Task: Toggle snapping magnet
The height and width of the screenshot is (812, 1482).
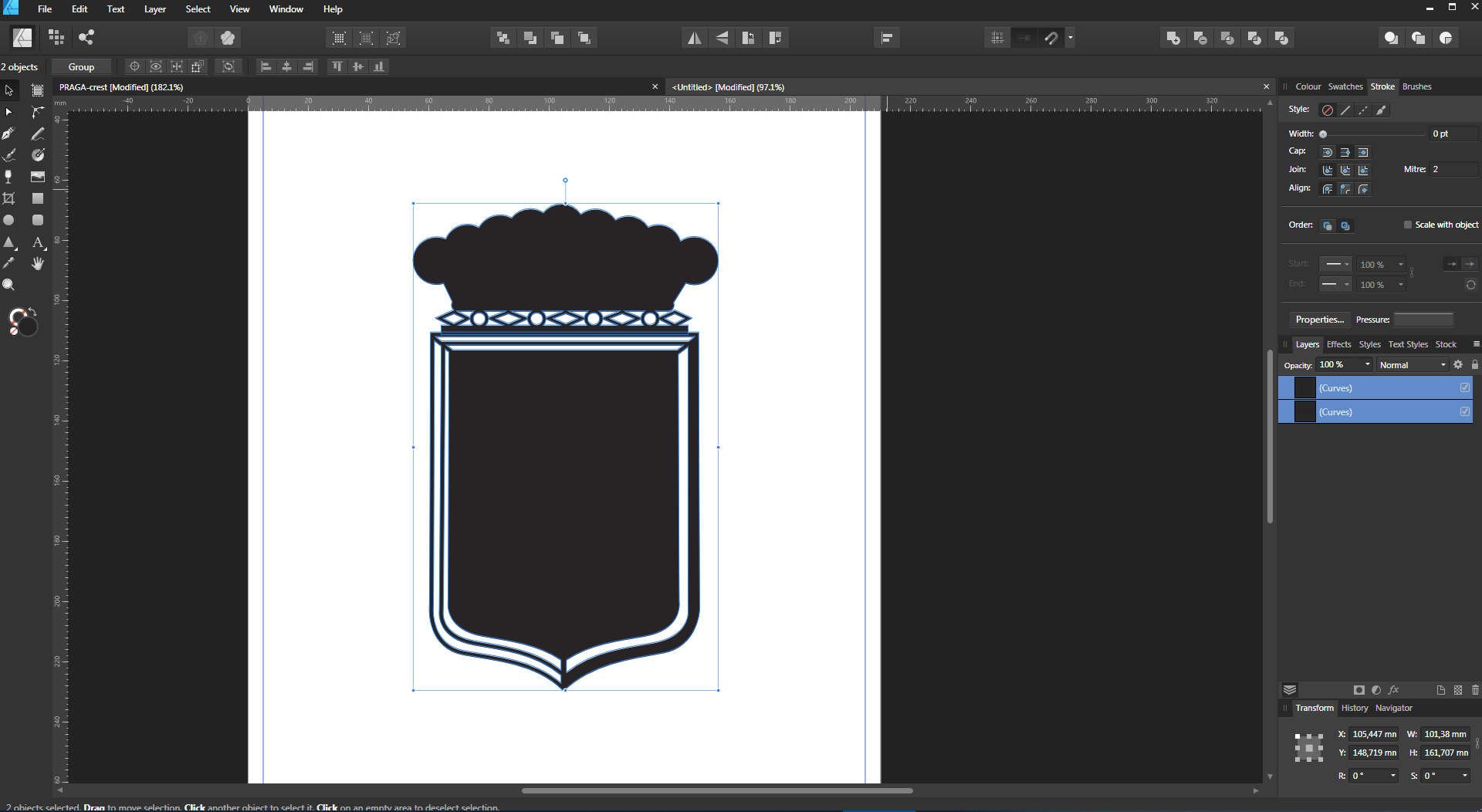Action: click(x=1051, y=38)
